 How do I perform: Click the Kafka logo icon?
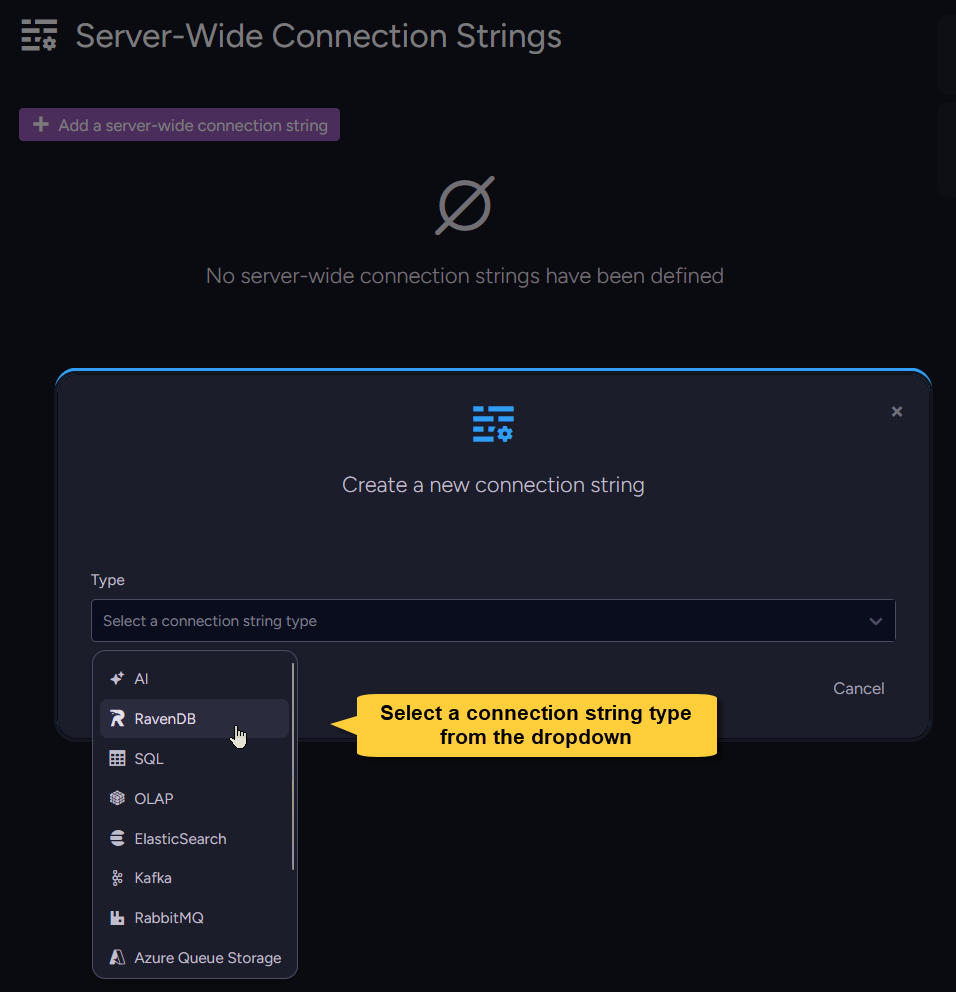click(x=117, y=878)
